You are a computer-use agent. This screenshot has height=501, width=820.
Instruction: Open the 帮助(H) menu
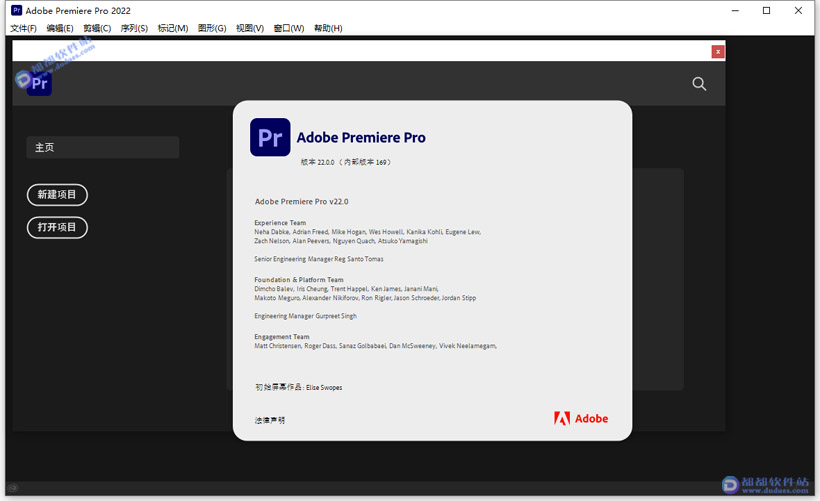(328, 28)
